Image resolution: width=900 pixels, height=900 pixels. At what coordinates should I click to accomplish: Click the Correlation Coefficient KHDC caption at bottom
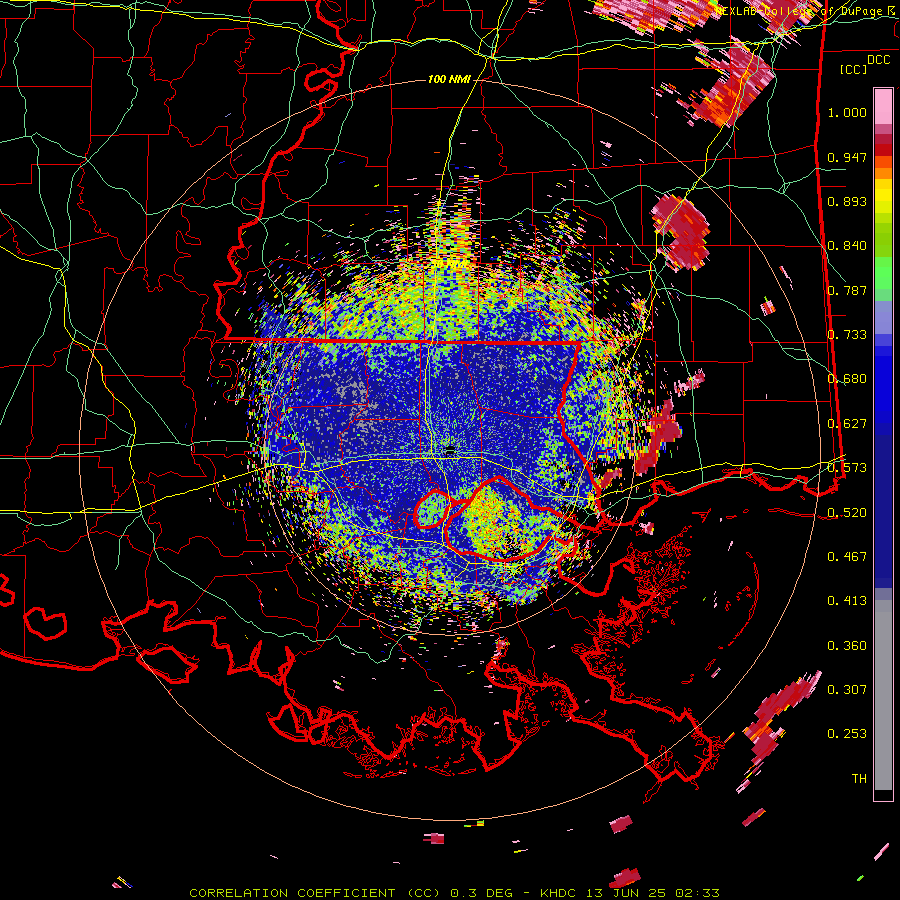[x=454, y=893]
